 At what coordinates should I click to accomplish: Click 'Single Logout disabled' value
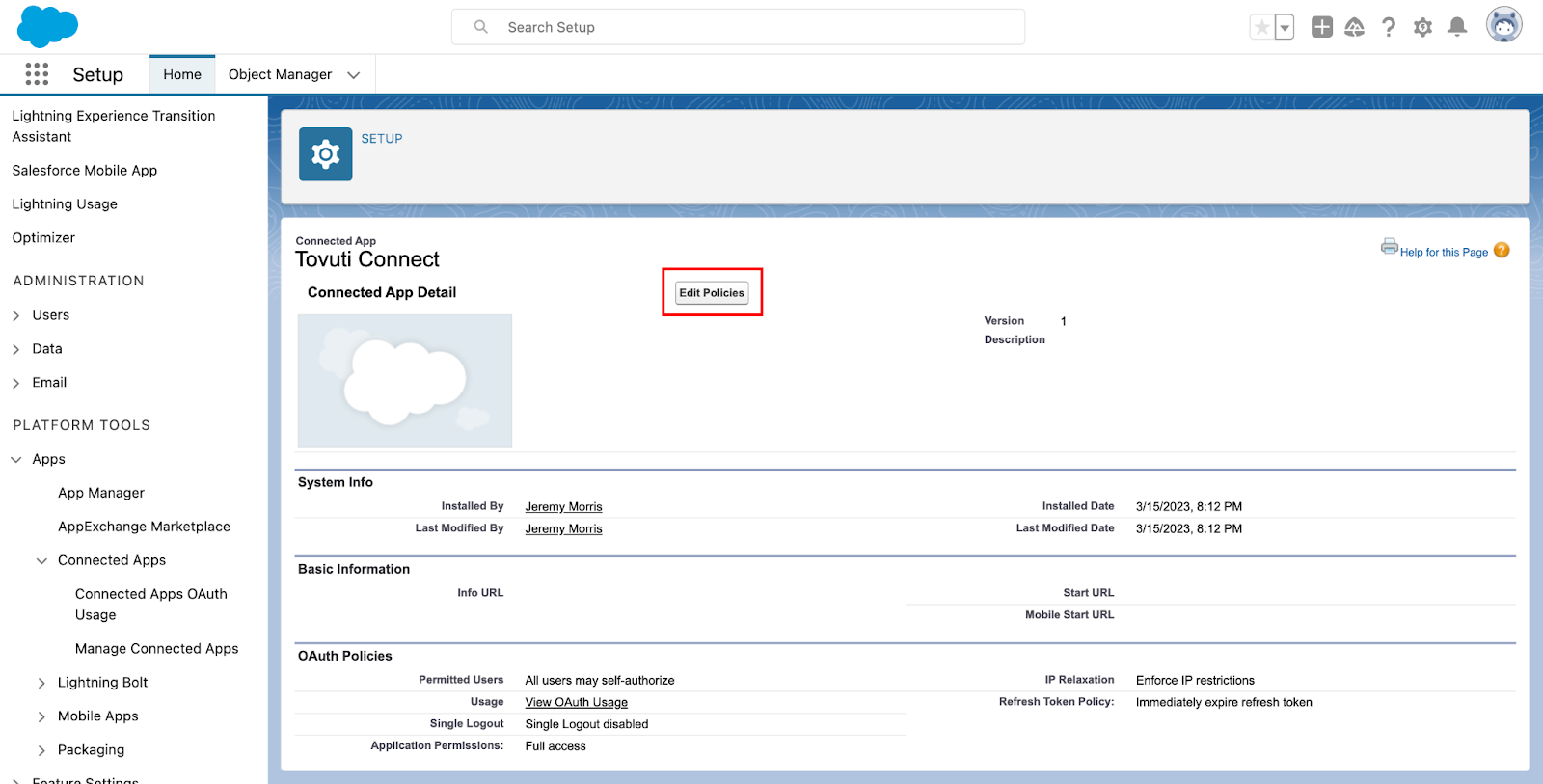[586, 725]
